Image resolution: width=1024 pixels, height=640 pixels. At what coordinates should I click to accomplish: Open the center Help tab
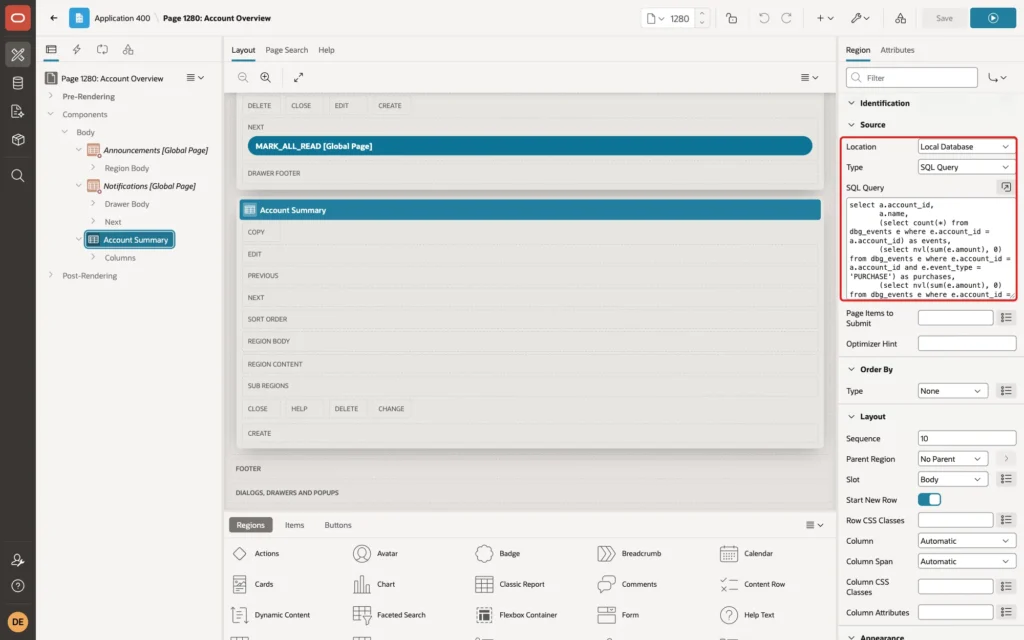(x=326, y=50)
